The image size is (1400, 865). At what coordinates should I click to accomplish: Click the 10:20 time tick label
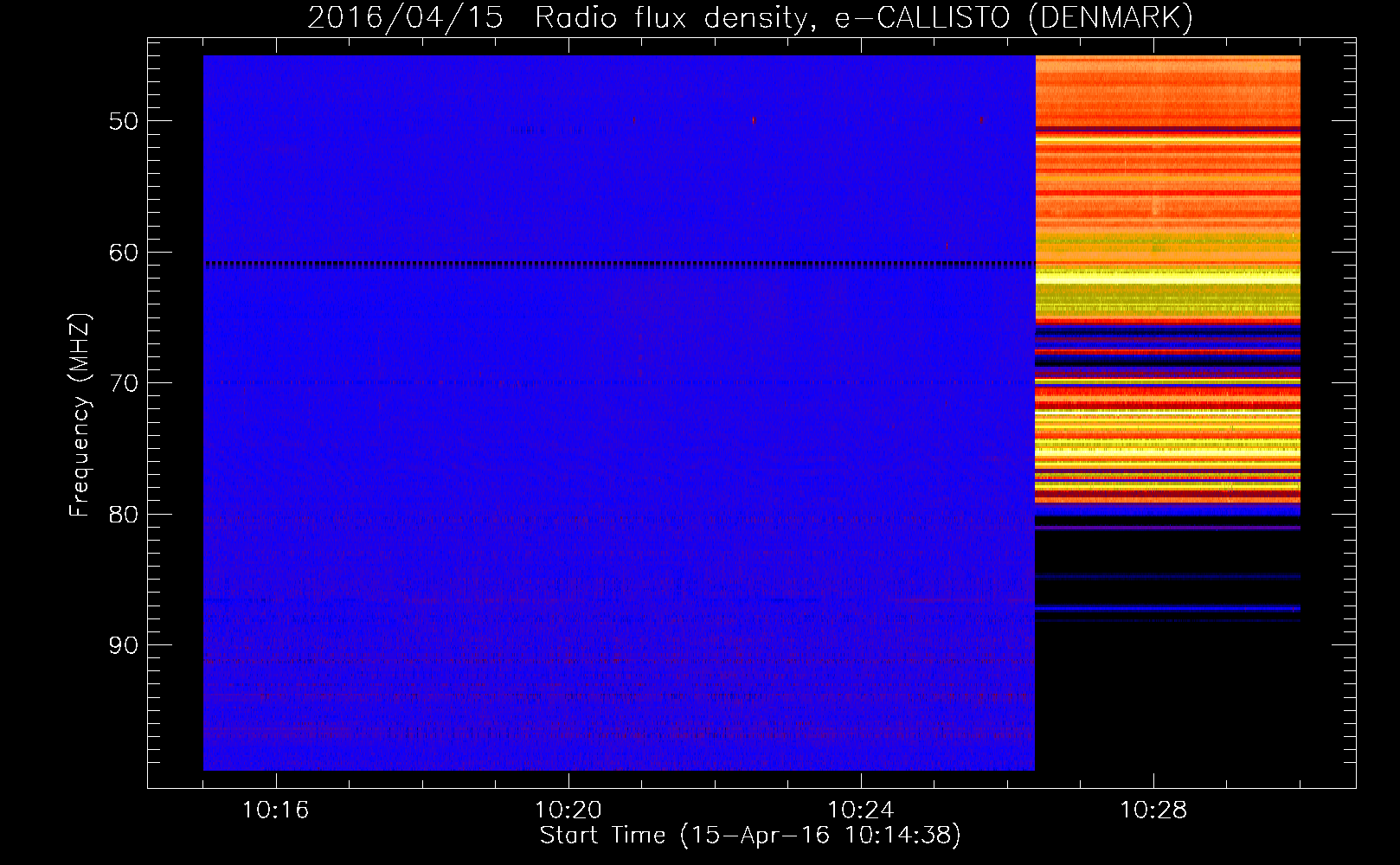coord(568,811)
